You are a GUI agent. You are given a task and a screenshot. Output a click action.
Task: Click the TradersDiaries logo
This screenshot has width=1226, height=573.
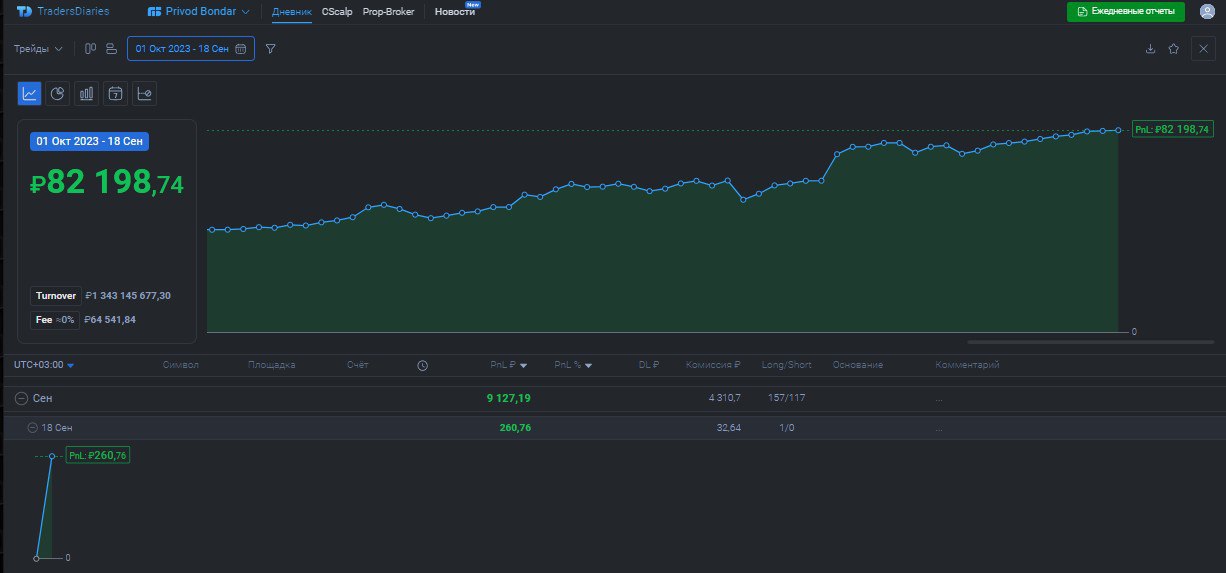[x=63, y=12]
